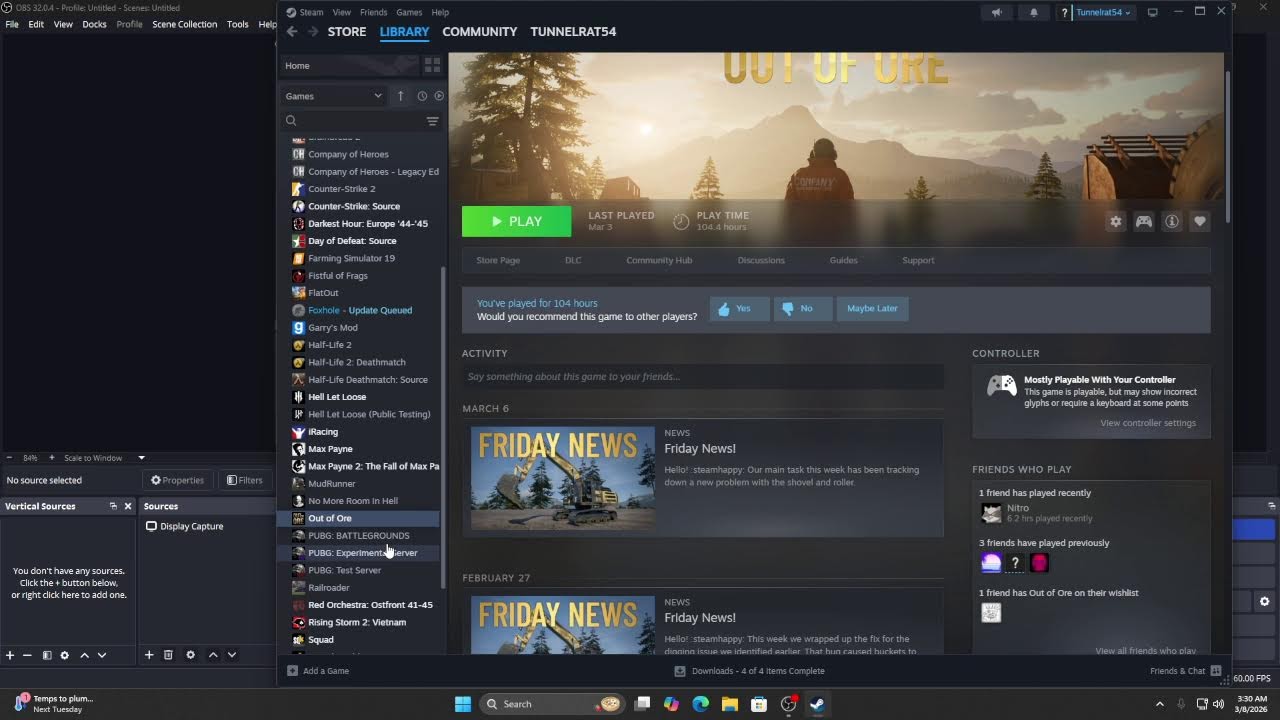
Task: Open the Steam Friends menu
Action: point(373,12)
